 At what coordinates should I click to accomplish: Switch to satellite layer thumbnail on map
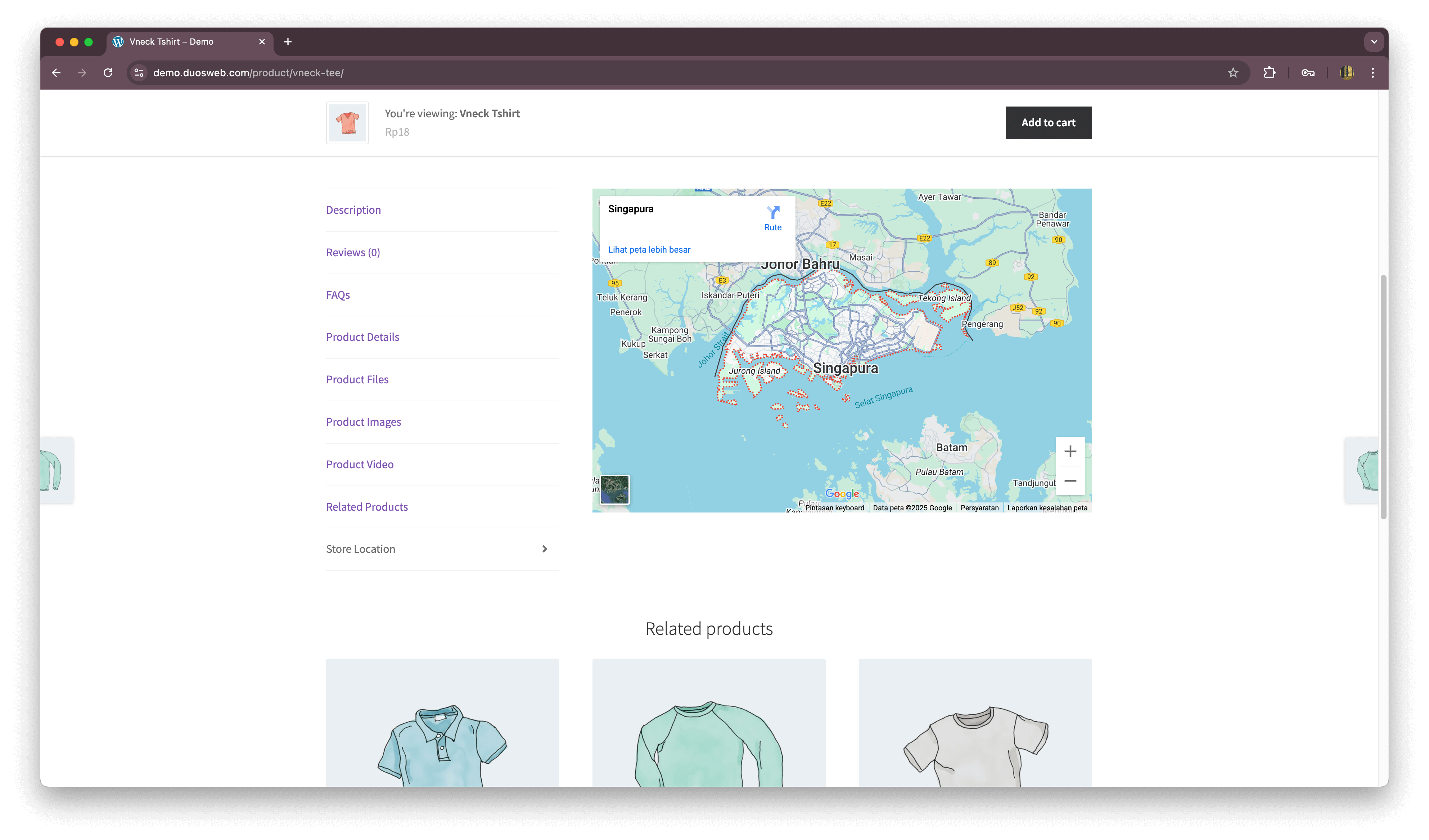(615, 489)
